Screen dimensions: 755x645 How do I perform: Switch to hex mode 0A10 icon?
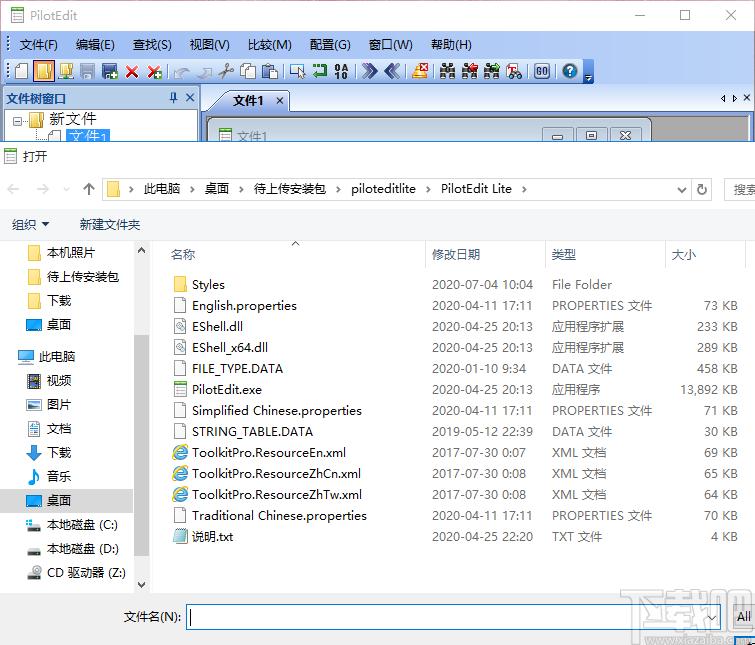coord(341,71)
